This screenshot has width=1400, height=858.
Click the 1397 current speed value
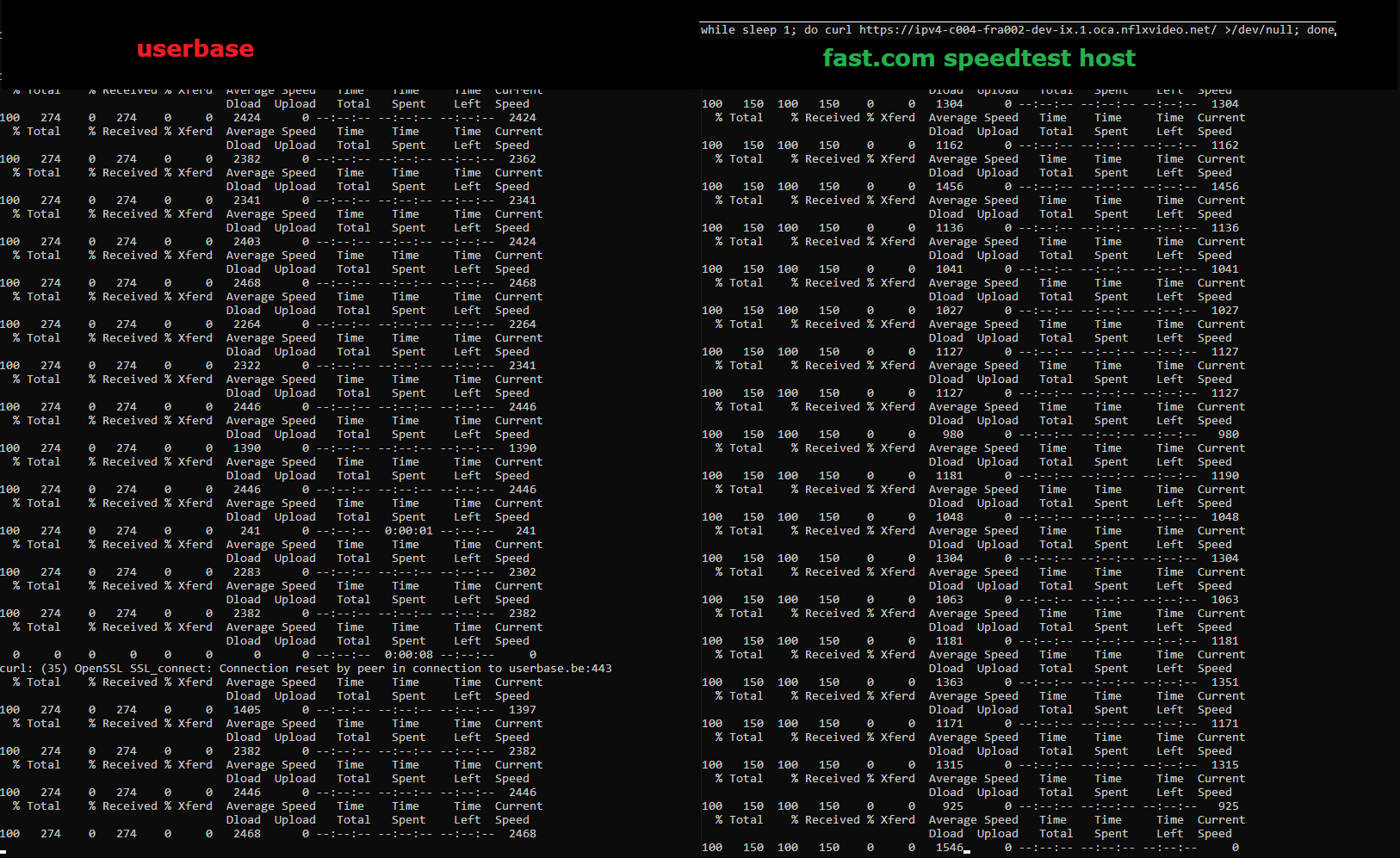[x=522, y=710]
